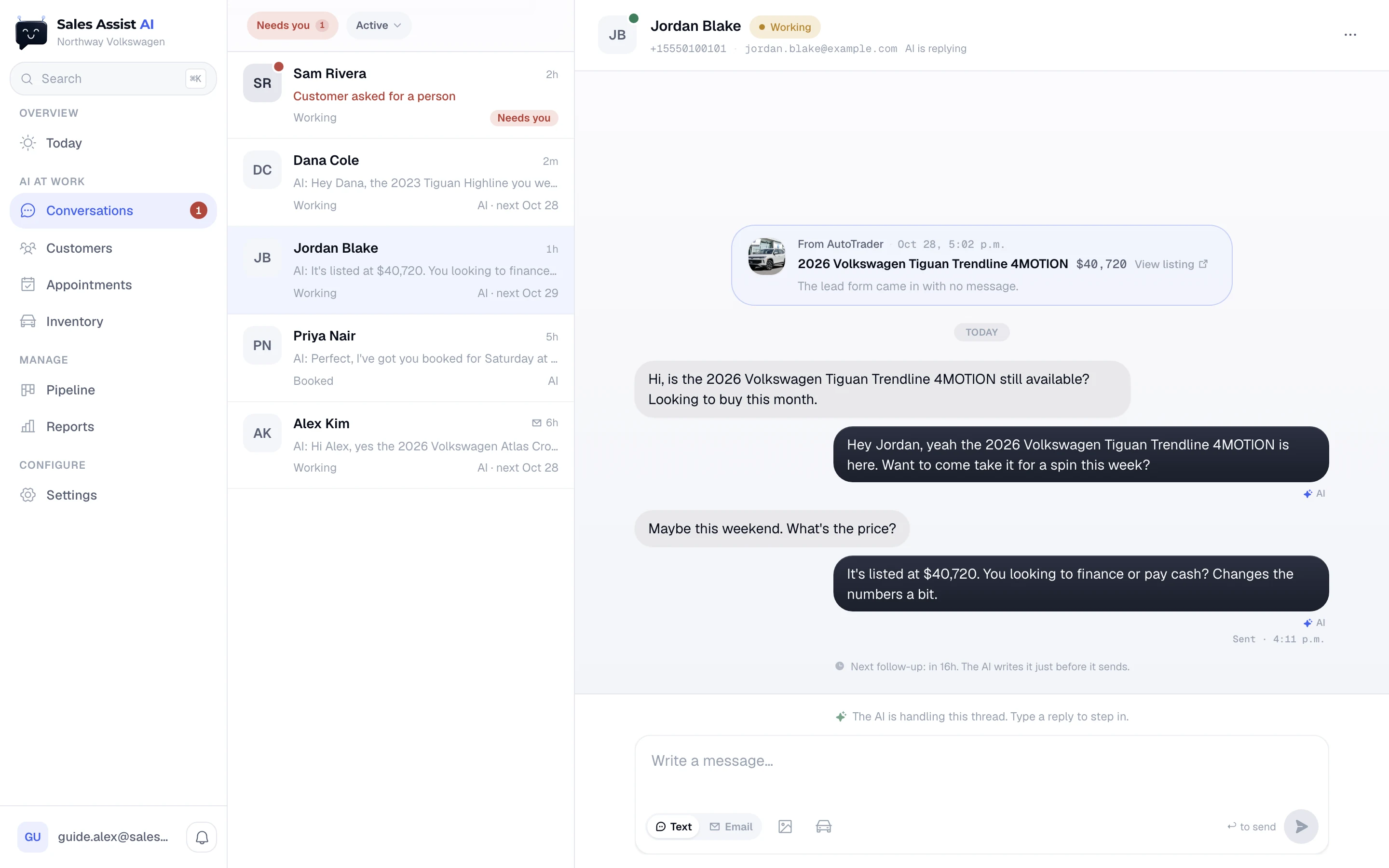This screenshot has height=868, width=1389.
Task: Open the View listing link
Action: pyautogui.click(x=1171, y=264)
